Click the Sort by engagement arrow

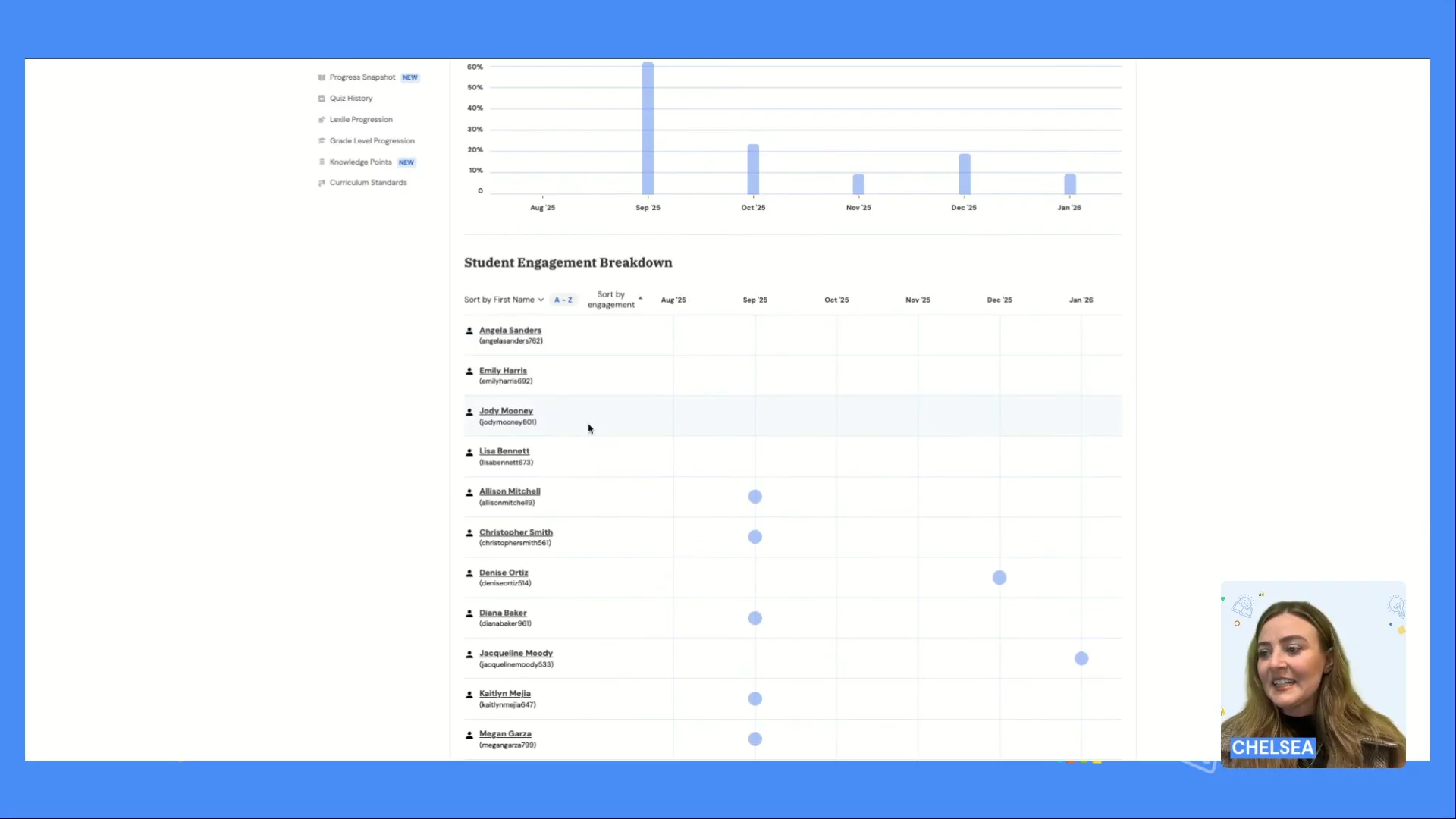(640, 298)
